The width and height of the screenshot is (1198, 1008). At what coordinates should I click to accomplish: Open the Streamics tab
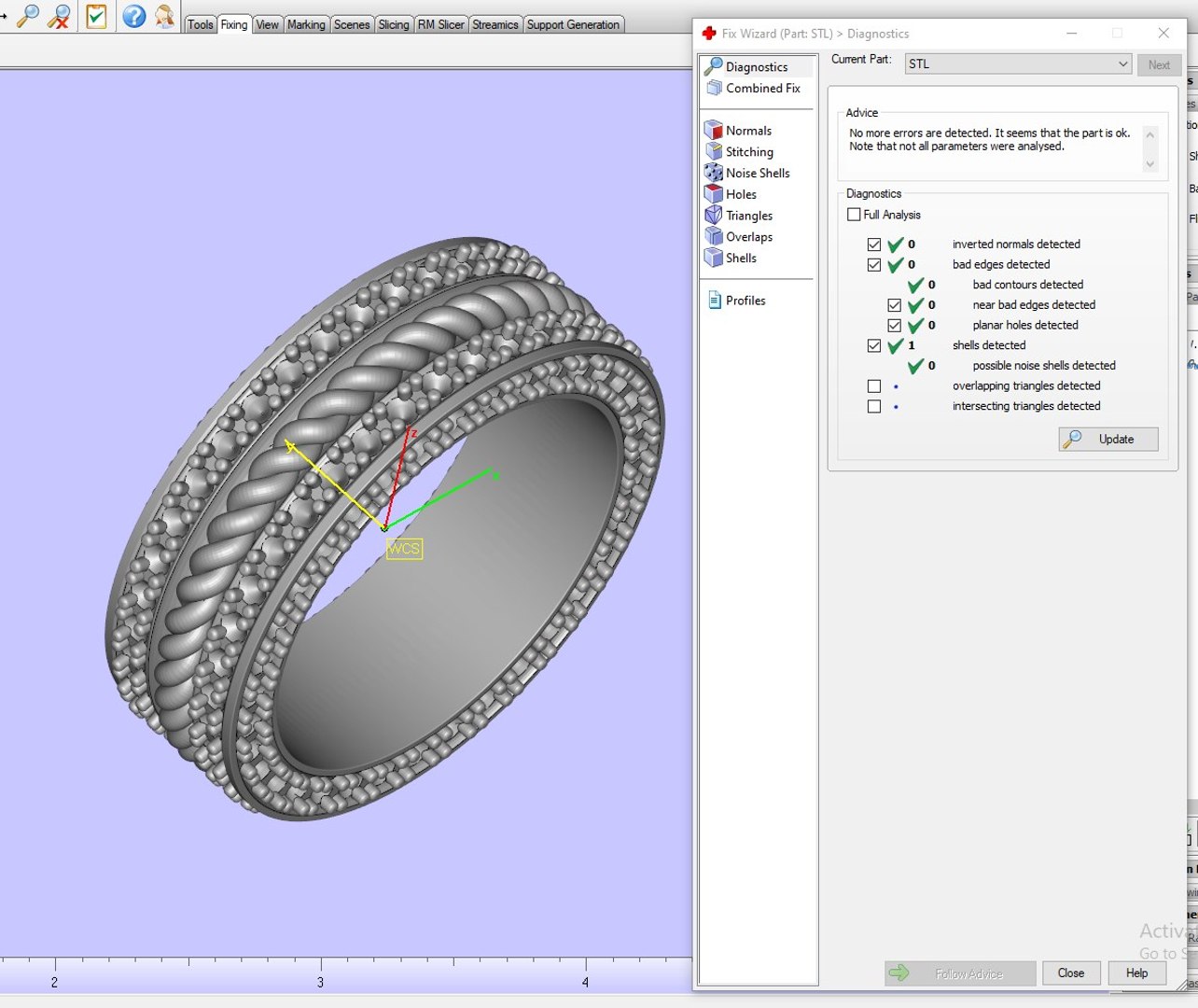[x=495, y=24]
